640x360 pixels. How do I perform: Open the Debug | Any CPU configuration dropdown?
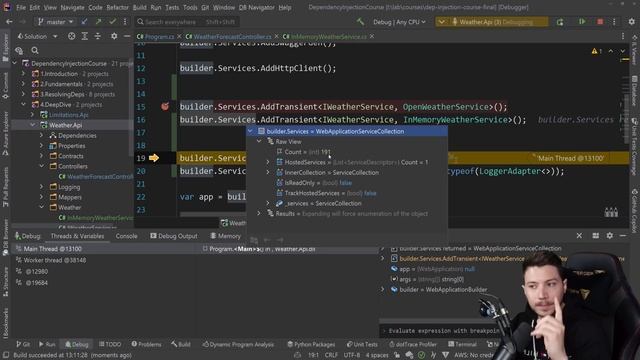[x=399, y=22]
